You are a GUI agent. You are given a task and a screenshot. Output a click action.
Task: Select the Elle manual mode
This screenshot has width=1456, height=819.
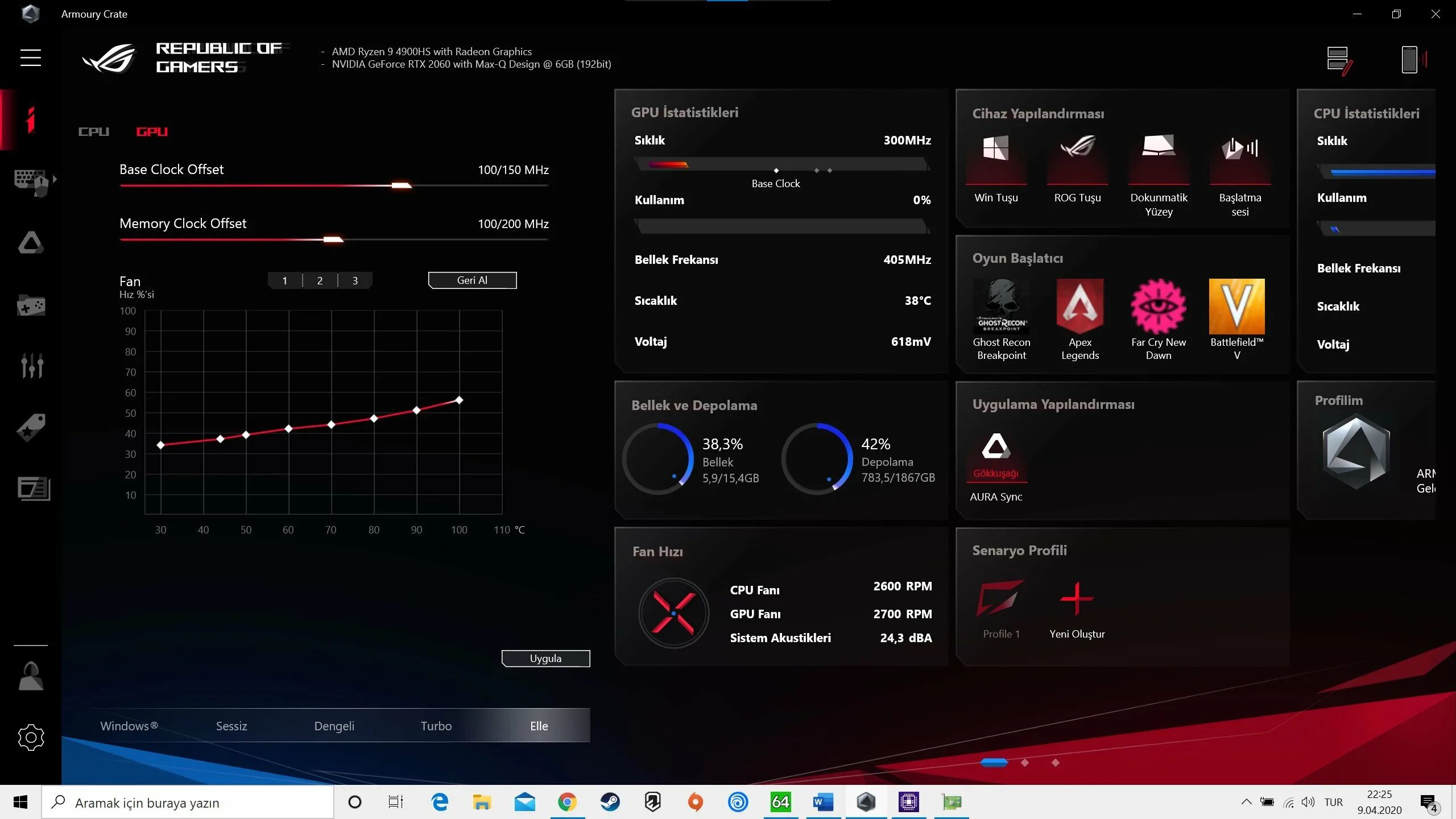(539, 726)
